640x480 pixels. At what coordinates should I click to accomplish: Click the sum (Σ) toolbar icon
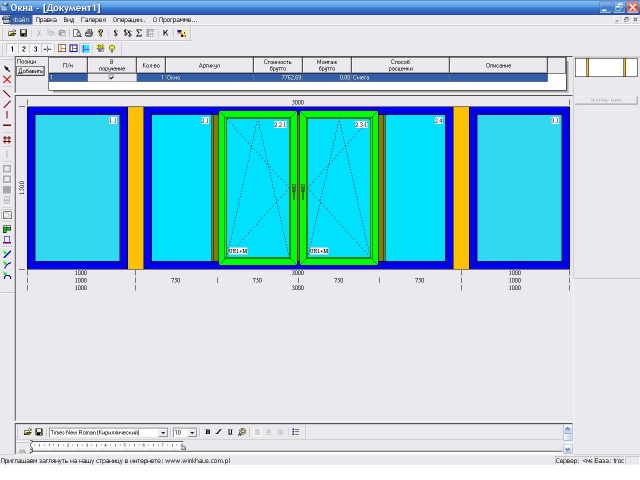139,33
